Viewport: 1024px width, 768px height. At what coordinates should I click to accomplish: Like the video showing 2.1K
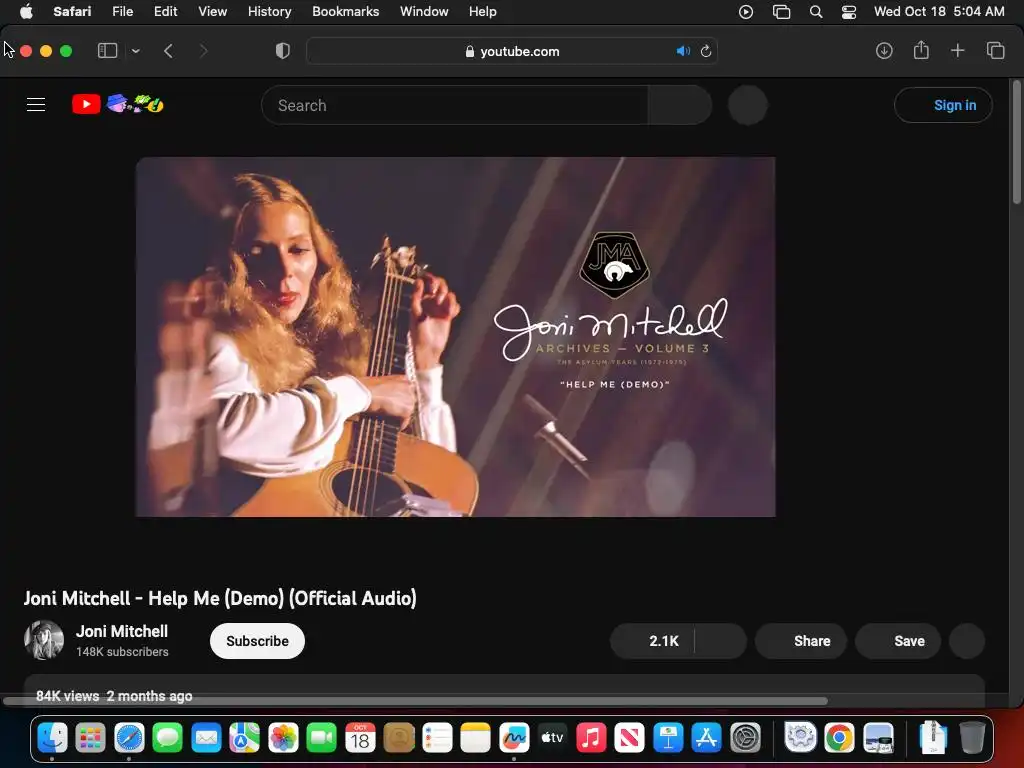point(652,641)
